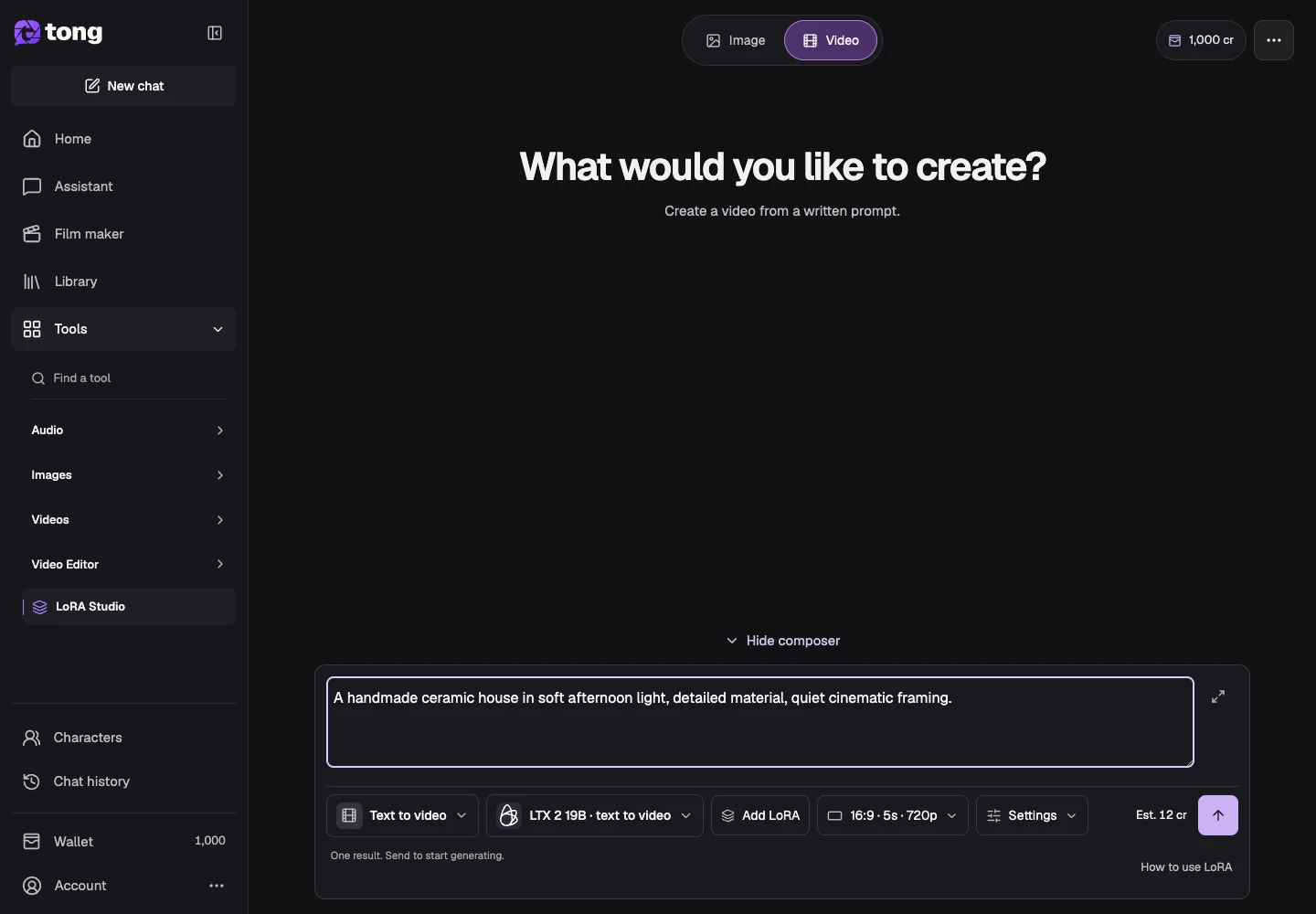Image resolution: width=1316 pixels, height=914 pixels.
Task: Hide composer panel toggle
Action: [x=782, y=641]
